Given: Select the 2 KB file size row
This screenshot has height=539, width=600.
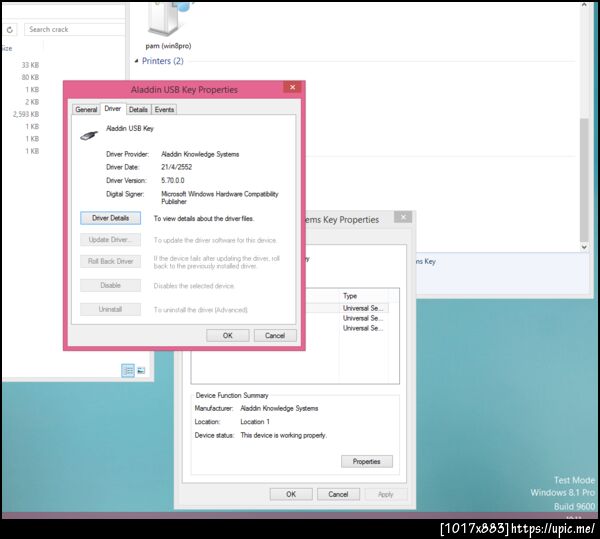Looking at the screenshot, I should (x=32, y=102).
